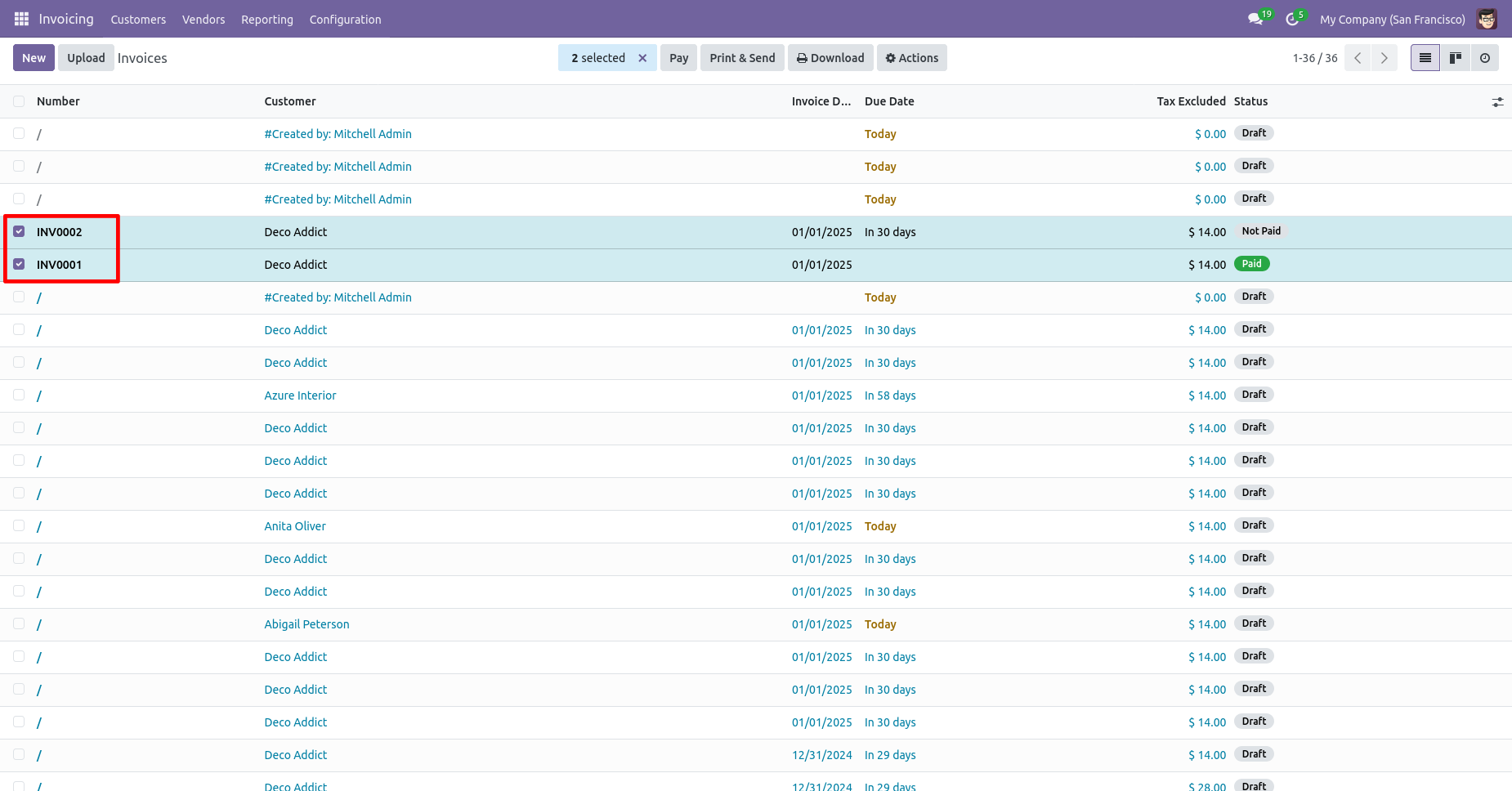The image size is (1512, 791).
Task: Sort by Tax Excluded column header
Action: coord(1191,101)
